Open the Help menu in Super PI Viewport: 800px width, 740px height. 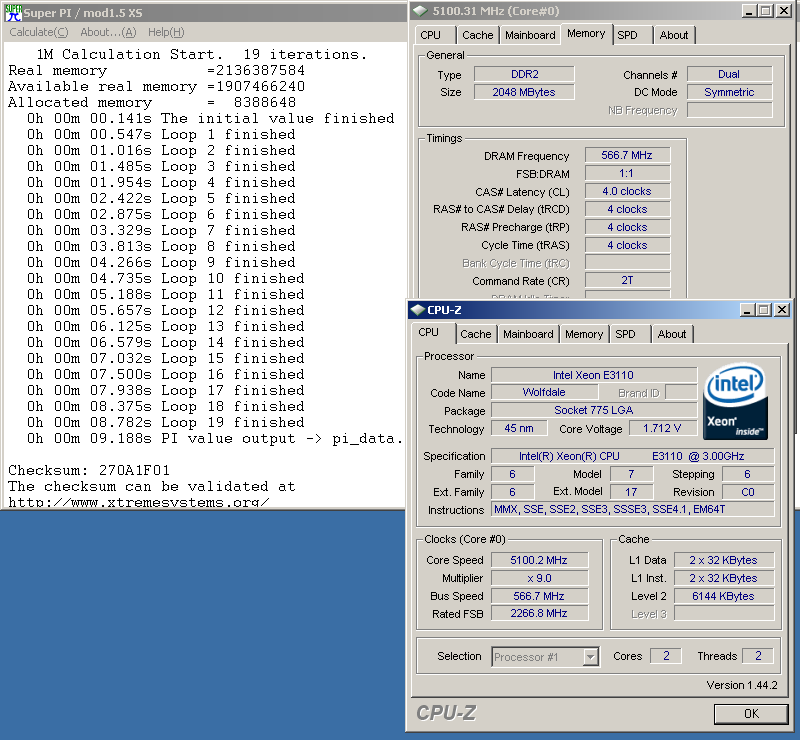(166, 32)
